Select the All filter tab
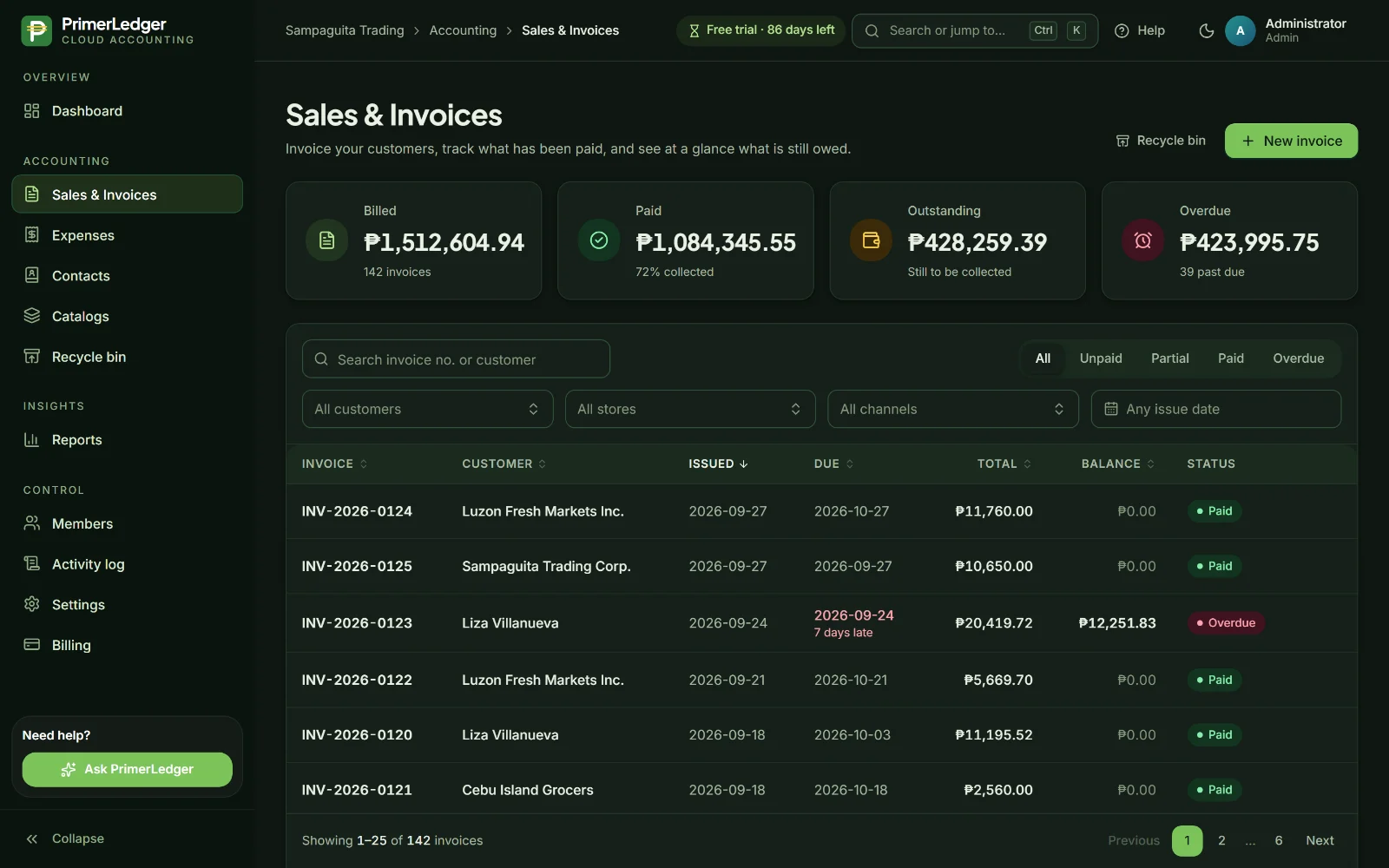The image size is (1389, 868). click(1043, 358)
